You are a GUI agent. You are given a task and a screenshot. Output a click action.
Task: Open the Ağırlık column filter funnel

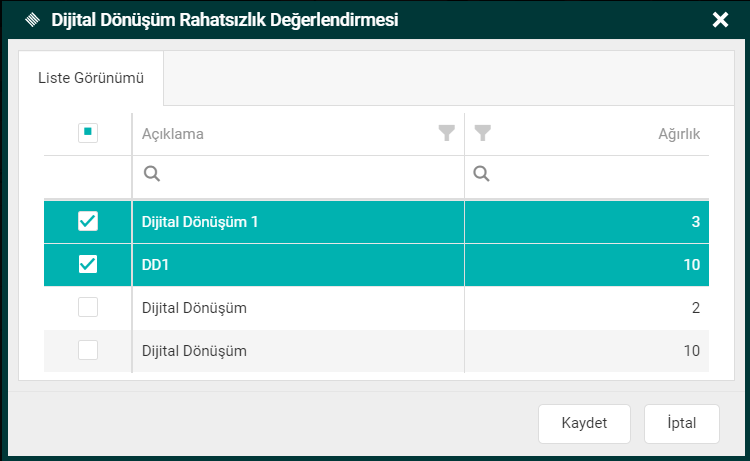point(482,133)
